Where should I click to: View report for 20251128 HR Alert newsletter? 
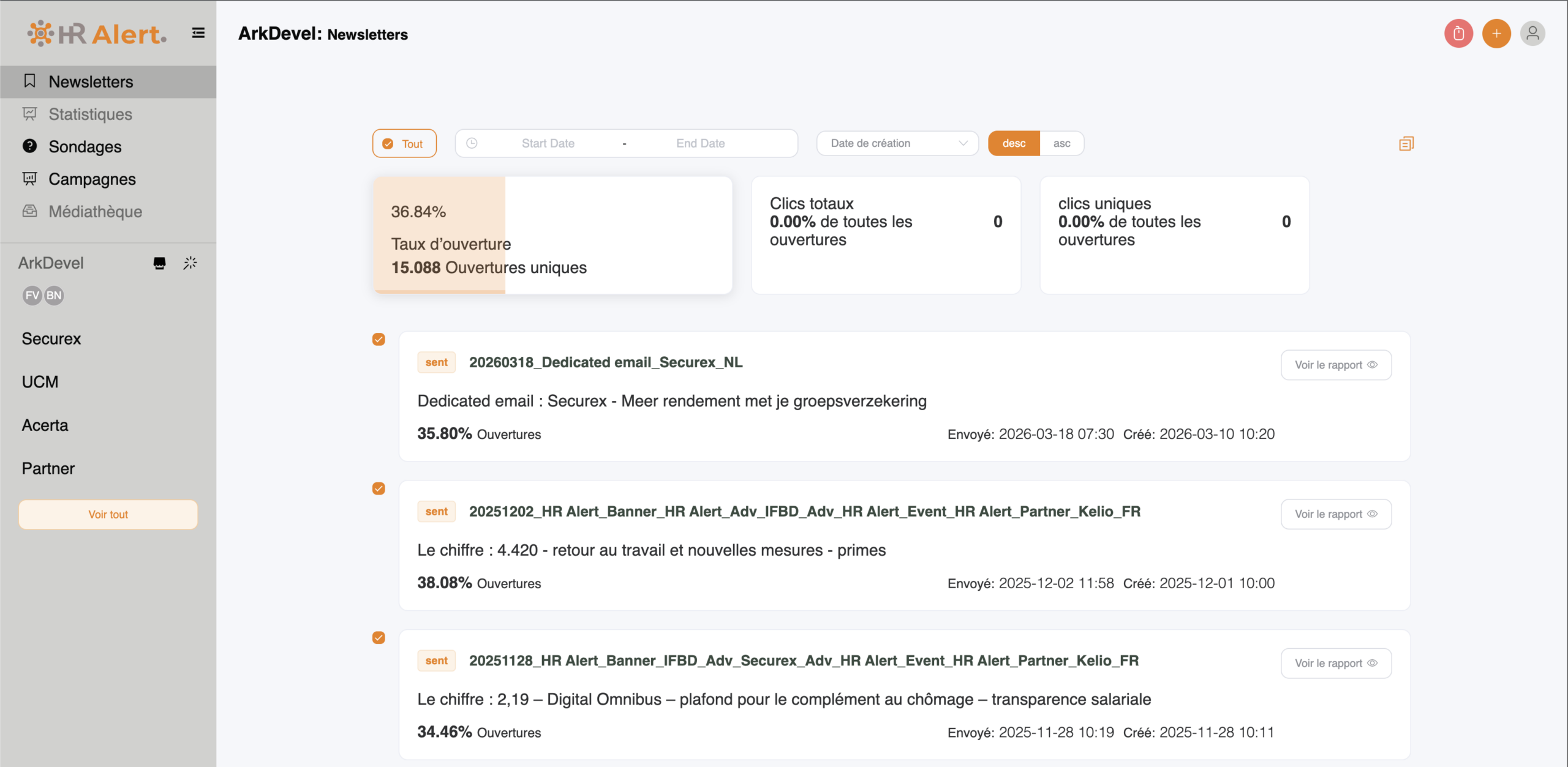point(1336,664)
